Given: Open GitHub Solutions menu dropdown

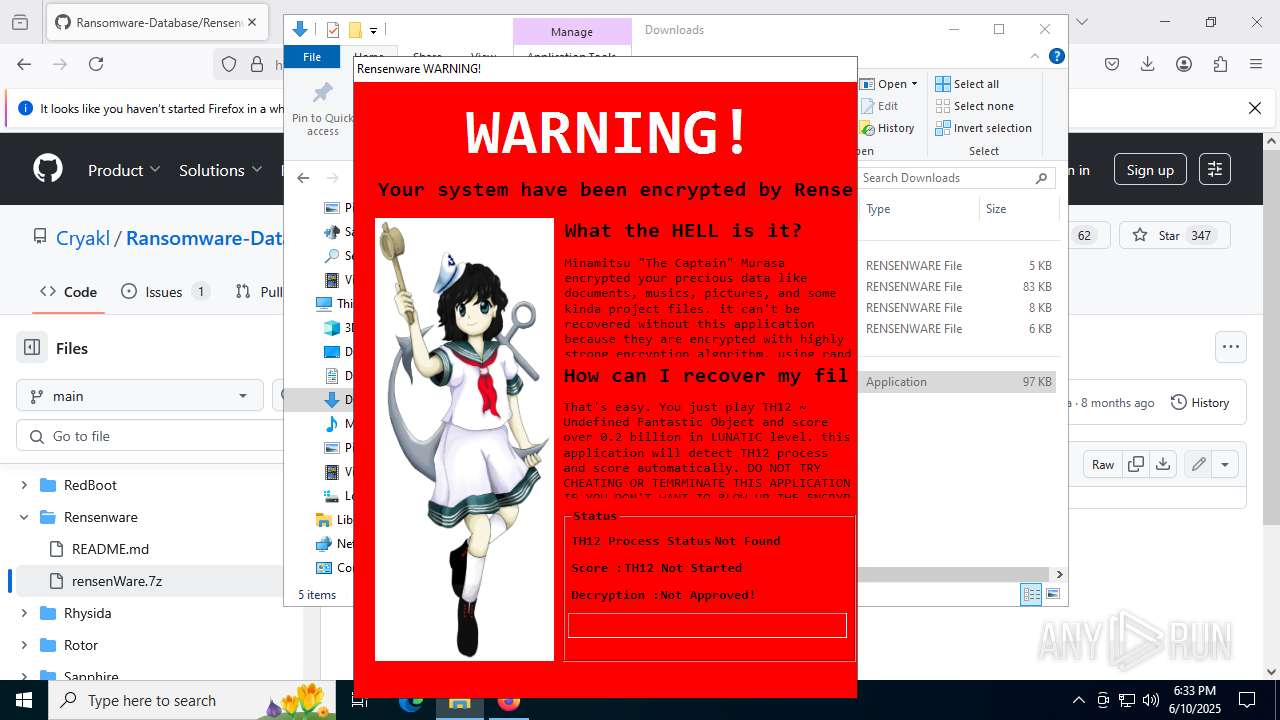Looking at the screenshot, I should (x=220, y=170).
